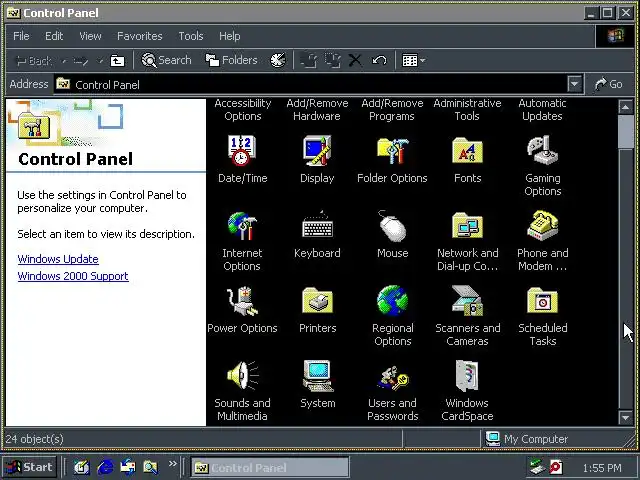
Task: Open Network and Dial-up Connections icon
Action: [467, 225]
